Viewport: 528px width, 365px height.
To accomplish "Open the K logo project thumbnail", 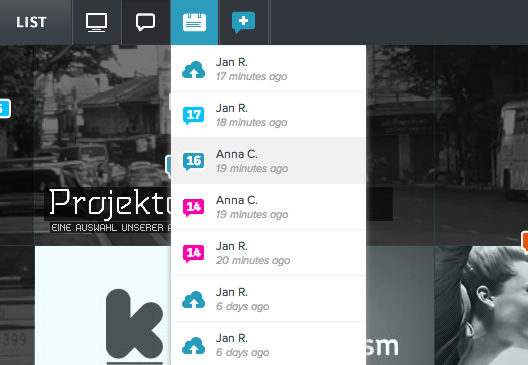I will click(103, 305).
